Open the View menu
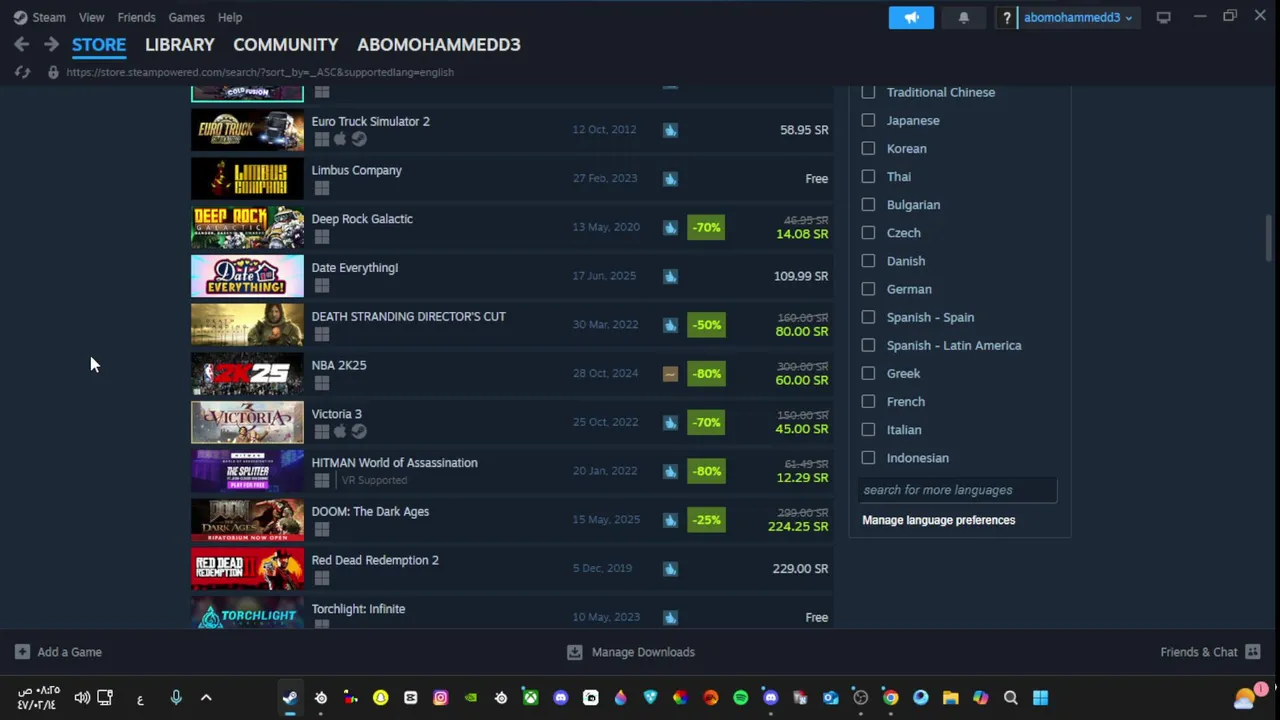Viewport: 1280px width, 720px height. tap(91, 17)
